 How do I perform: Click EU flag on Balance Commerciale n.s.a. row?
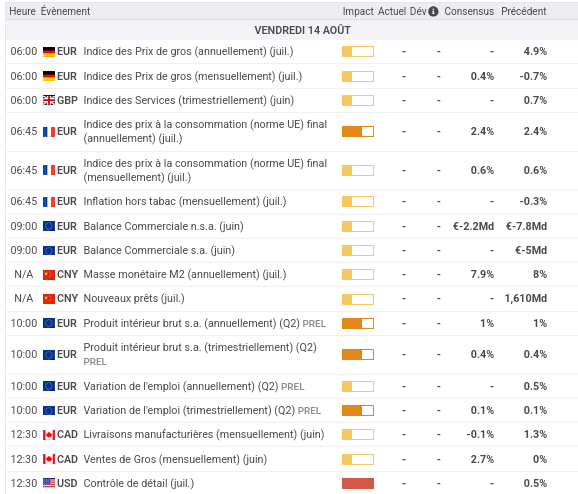[x=49, y=226]
